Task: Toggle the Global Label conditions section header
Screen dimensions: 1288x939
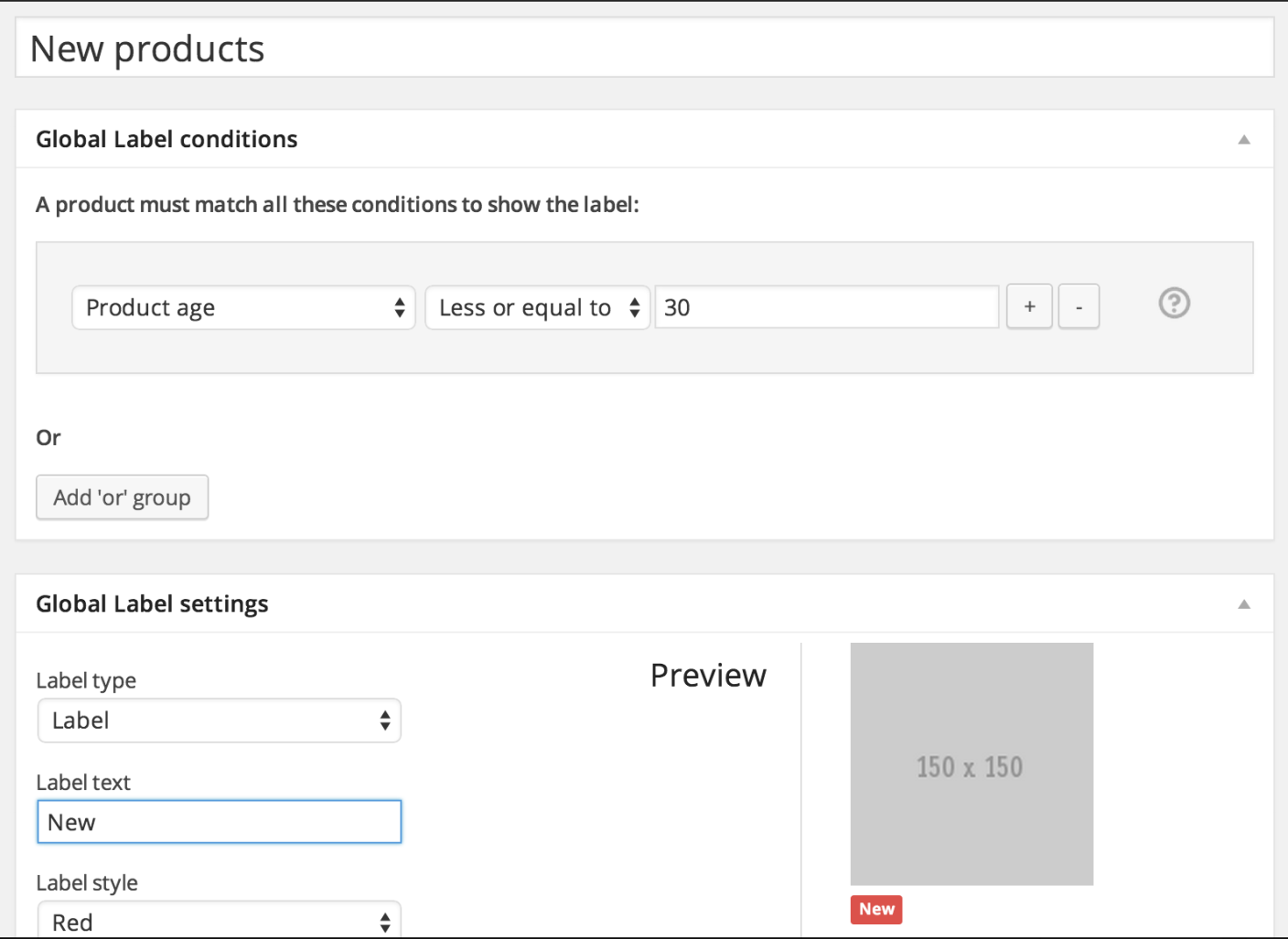Action: (x=166, y=139)
